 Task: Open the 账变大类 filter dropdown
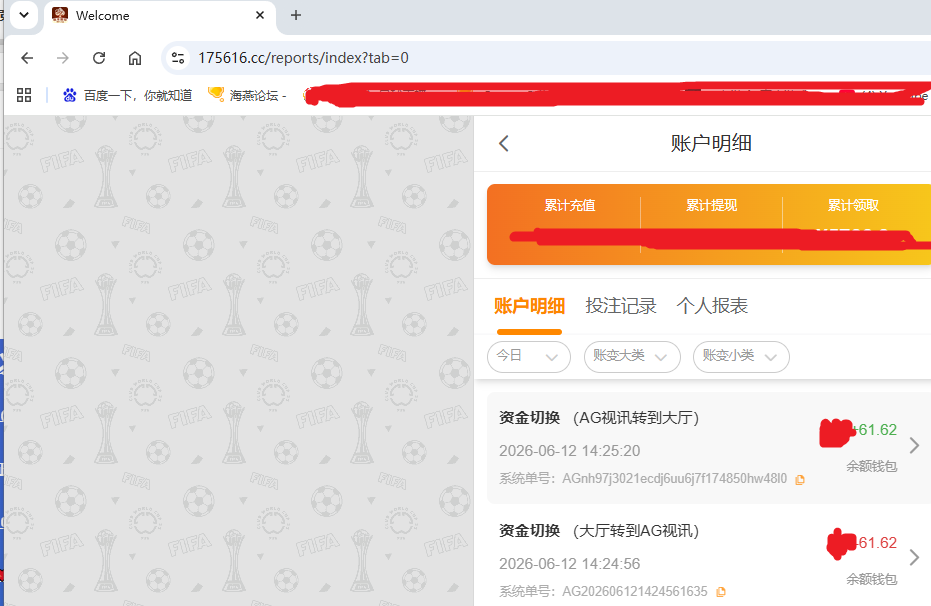click(632, 357)
